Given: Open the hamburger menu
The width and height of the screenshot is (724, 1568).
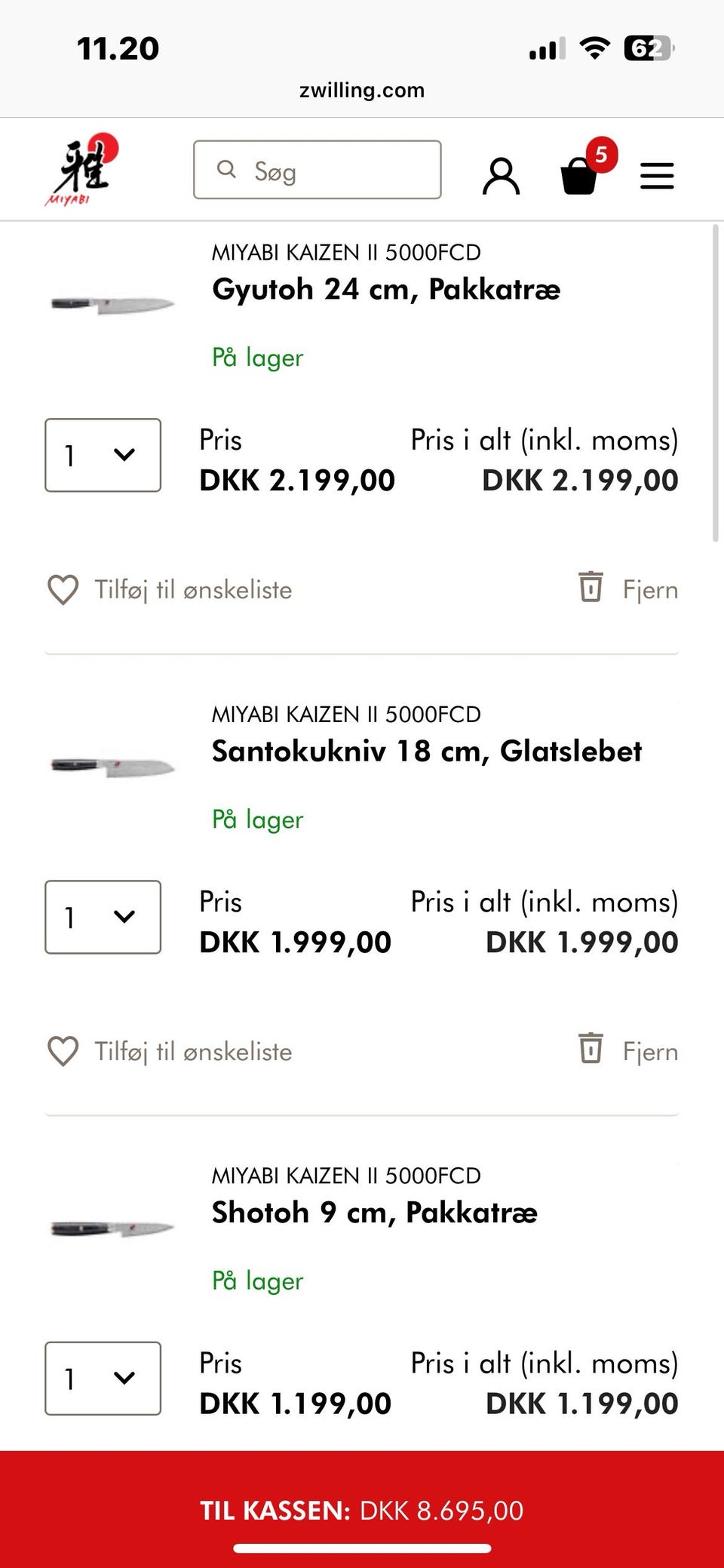Looking at the screenshot, I should 657,176.
